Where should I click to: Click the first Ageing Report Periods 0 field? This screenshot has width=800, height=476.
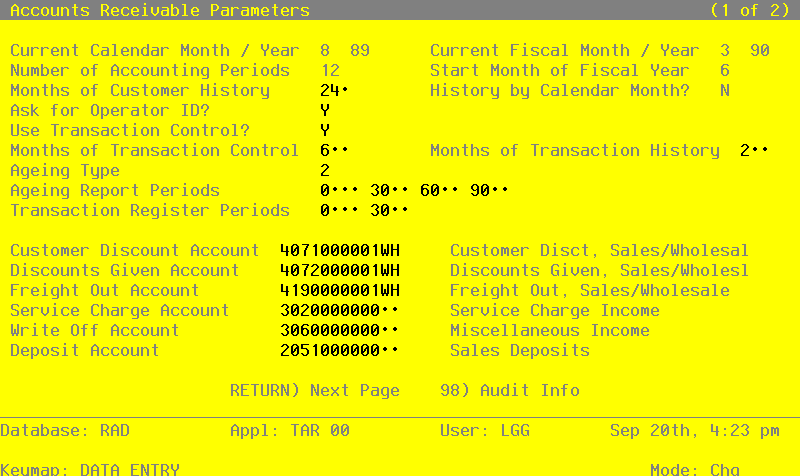[339, 190]
